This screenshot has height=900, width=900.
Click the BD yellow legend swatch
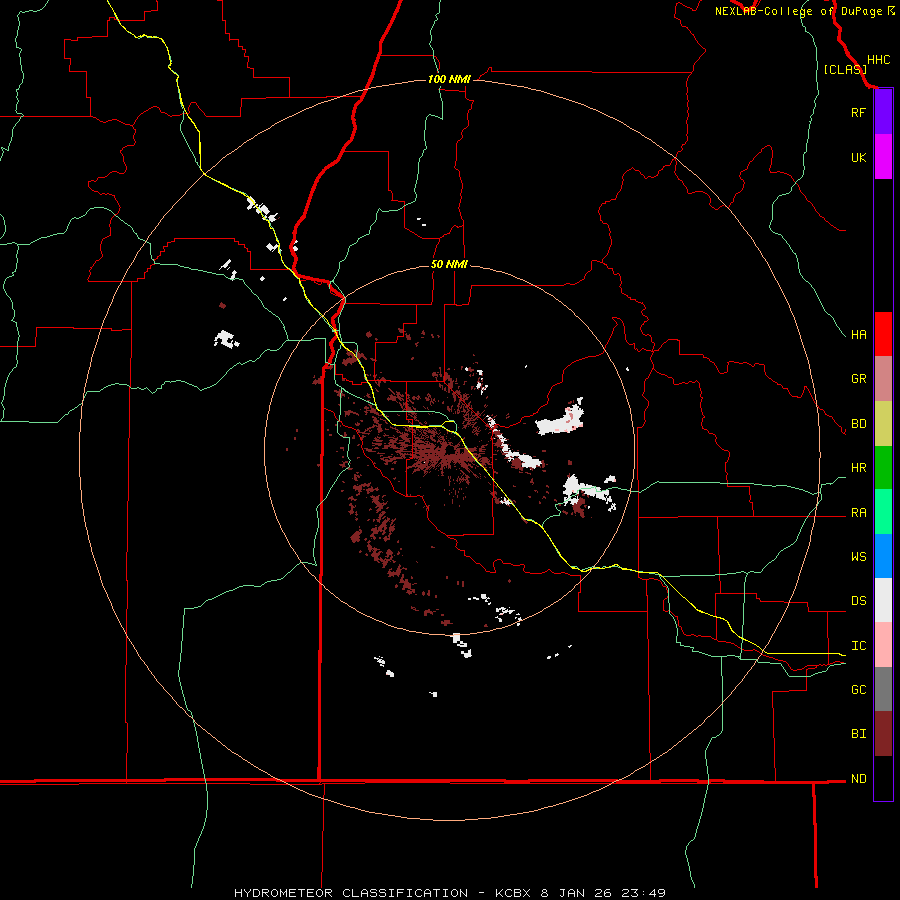[883, 424]
